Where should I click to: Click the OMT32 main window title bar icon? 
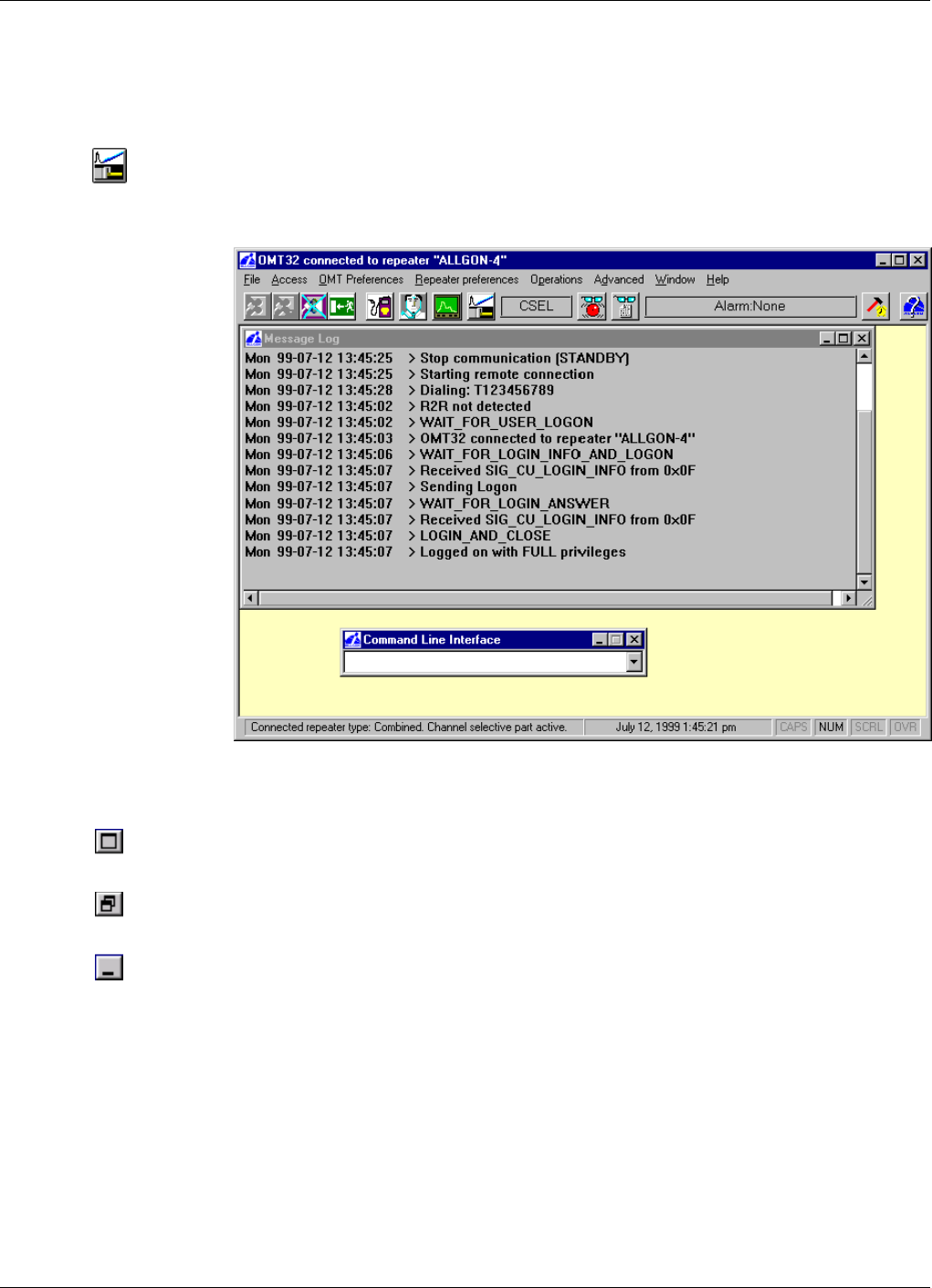tap(247, 260)
